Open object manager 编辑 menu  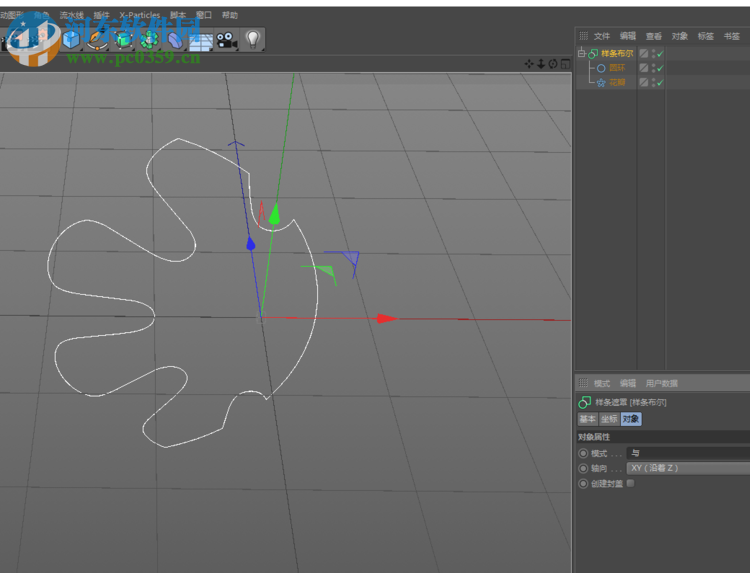coord(628,36)
